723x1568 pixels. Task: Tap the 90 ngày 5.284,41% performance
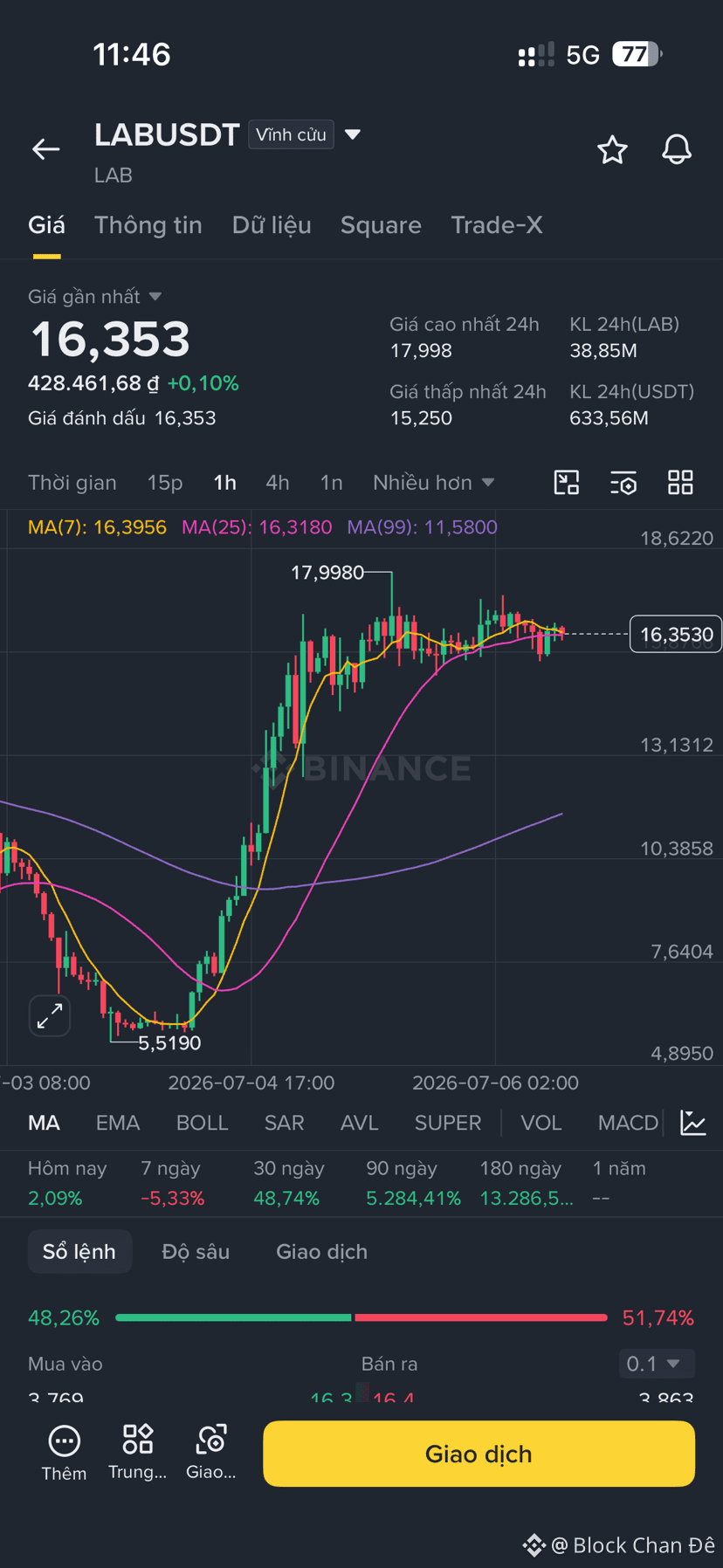pos(414,1183)
